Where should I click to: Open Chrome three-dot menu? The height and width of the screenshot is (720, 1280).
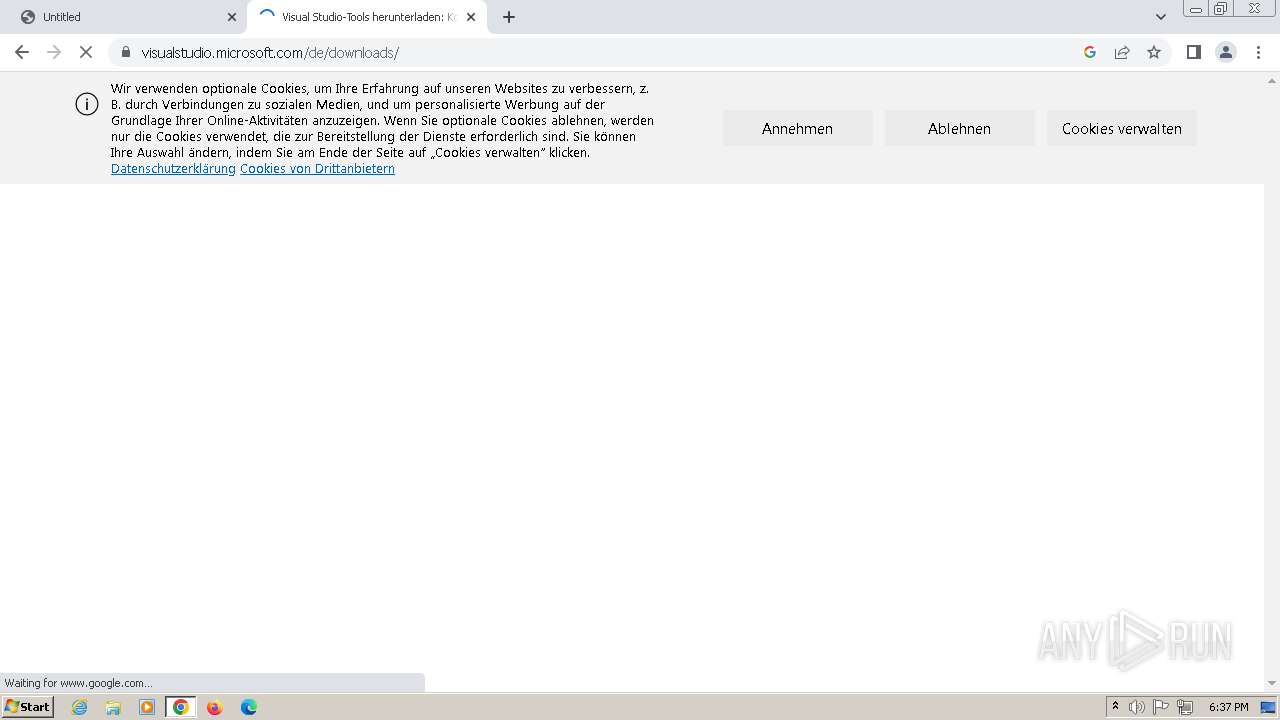1259,52
